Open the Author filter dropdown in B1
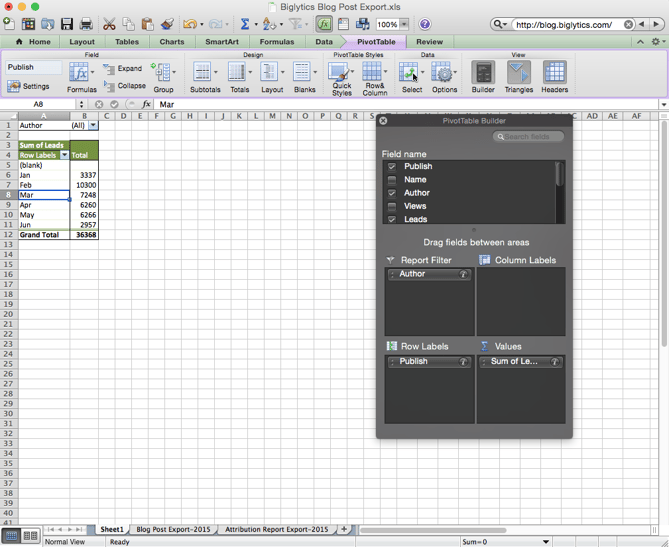669x547 pixels. (93, 126)
